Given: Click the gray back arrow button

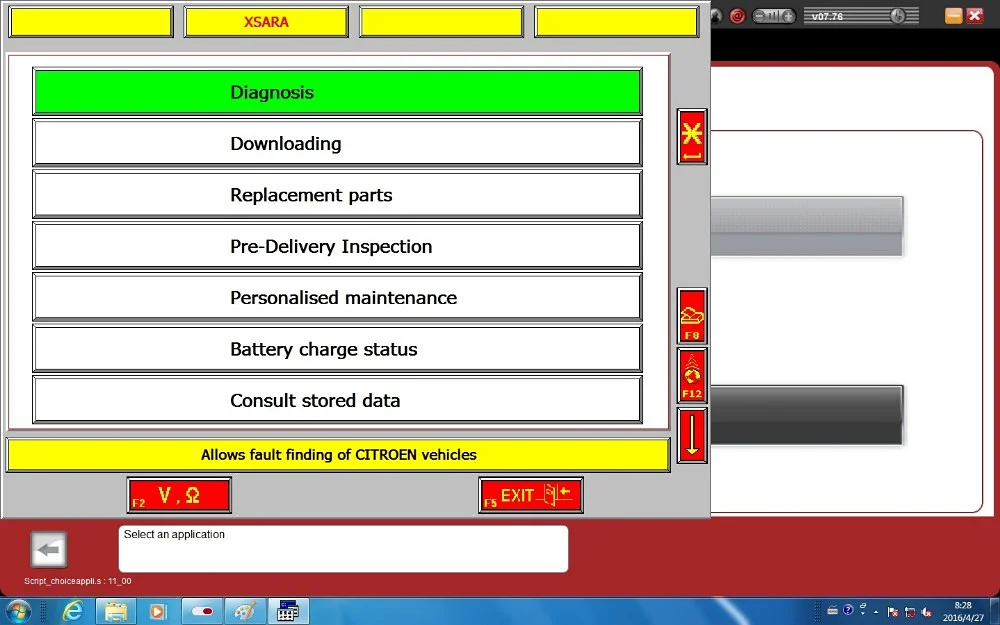Looking at the screenshot, I should [x=48, y=549].
